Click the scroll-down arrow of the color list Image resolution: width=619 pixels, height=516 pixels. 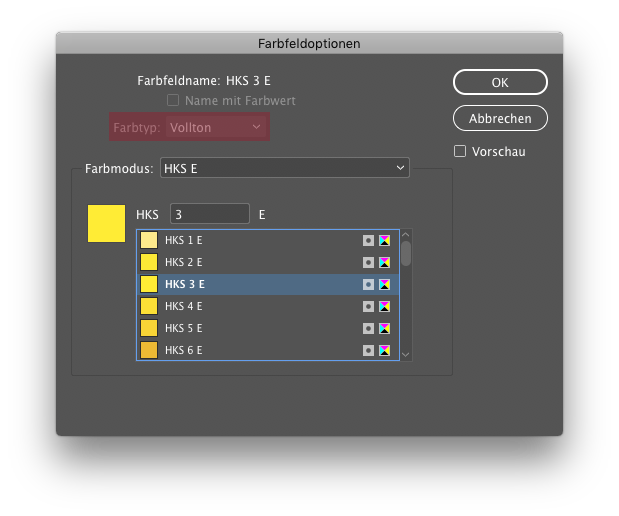405,355
